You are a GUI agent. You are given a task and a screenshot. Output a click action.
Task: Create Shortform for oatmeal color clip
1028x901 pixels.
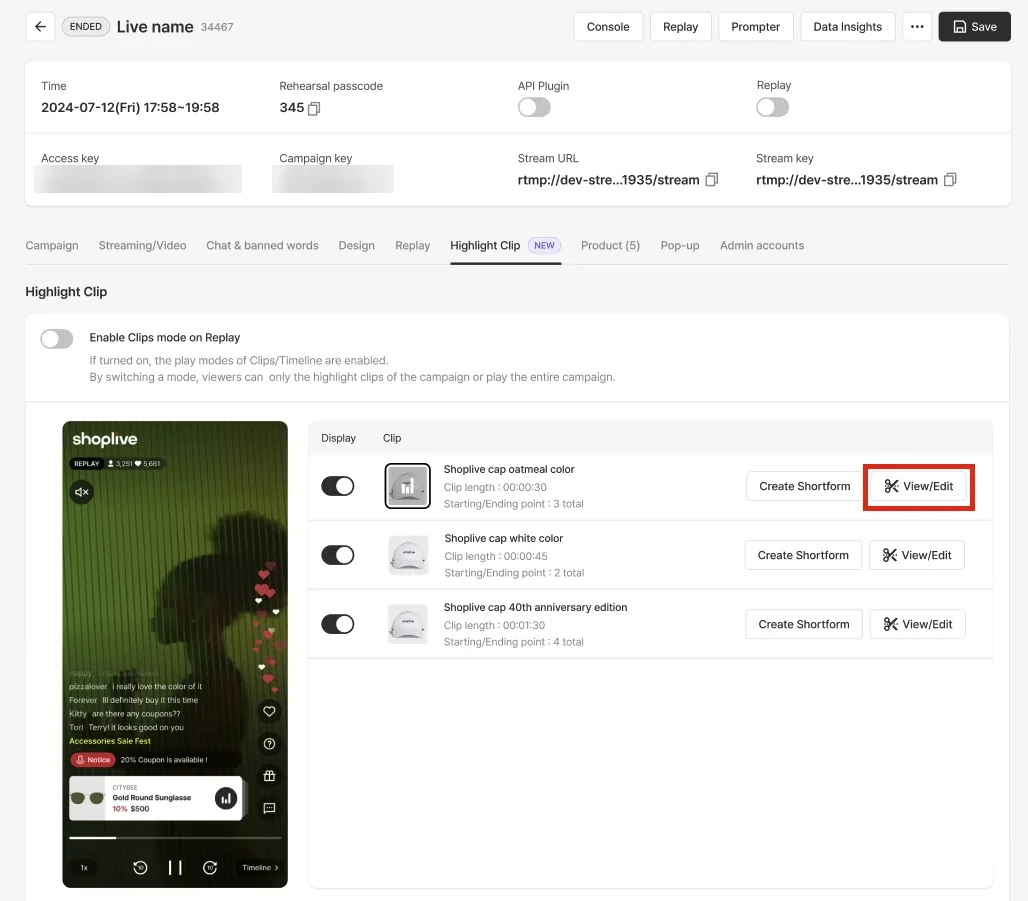pyautogui.click(x=804, y=486)
